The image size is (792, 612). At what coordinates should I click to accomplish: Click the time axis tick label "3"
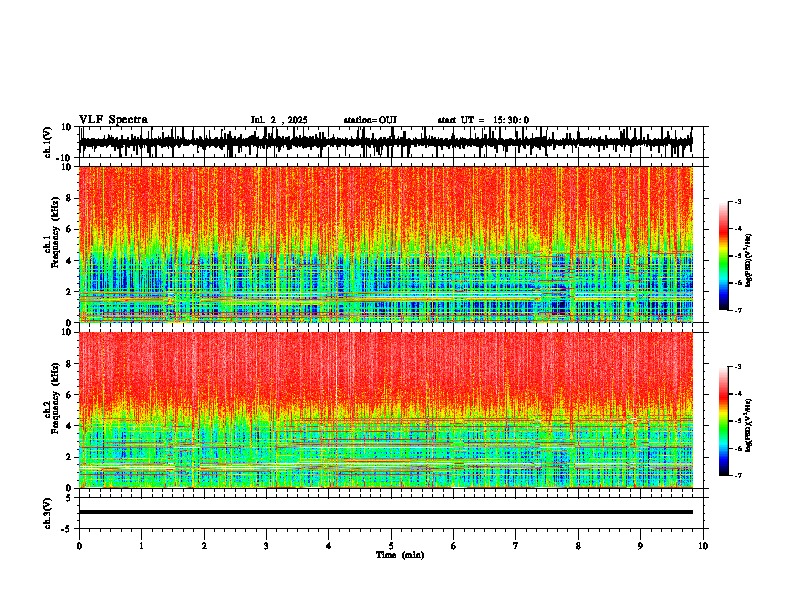266,546
